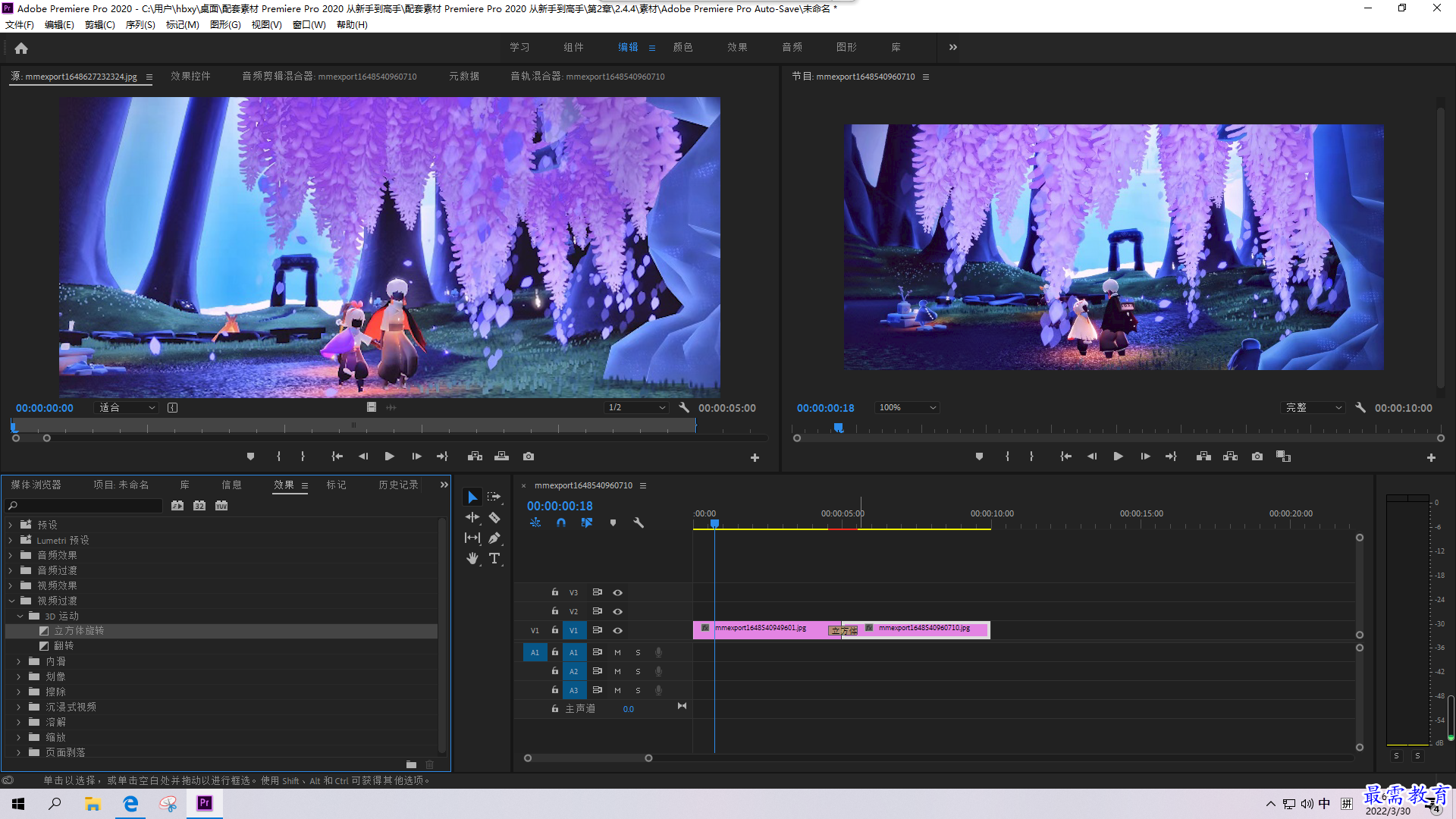Expand the 音频效果 folder
Viewport: 1456px width, 819px height.
pos(11,555)
